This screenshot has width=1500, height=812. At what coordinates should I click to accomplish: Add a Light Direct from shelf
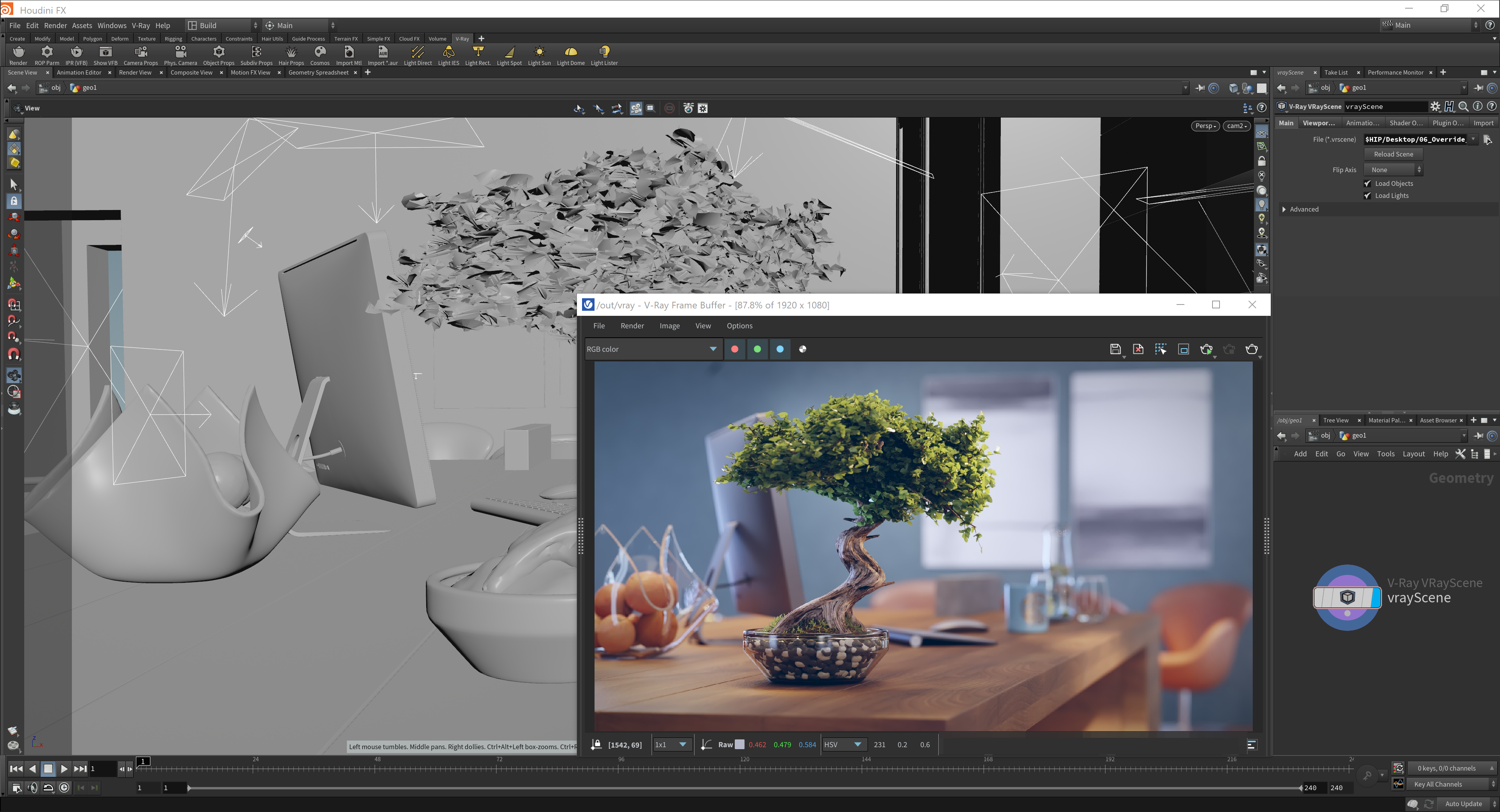418,55
